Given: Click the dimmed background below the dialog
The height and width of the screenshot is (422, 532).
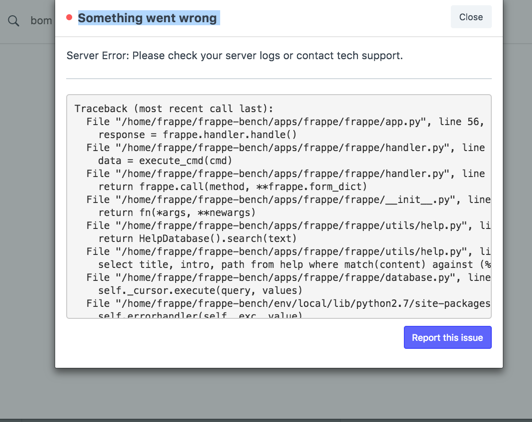Looking at the screenshot, I should (266, 394).
